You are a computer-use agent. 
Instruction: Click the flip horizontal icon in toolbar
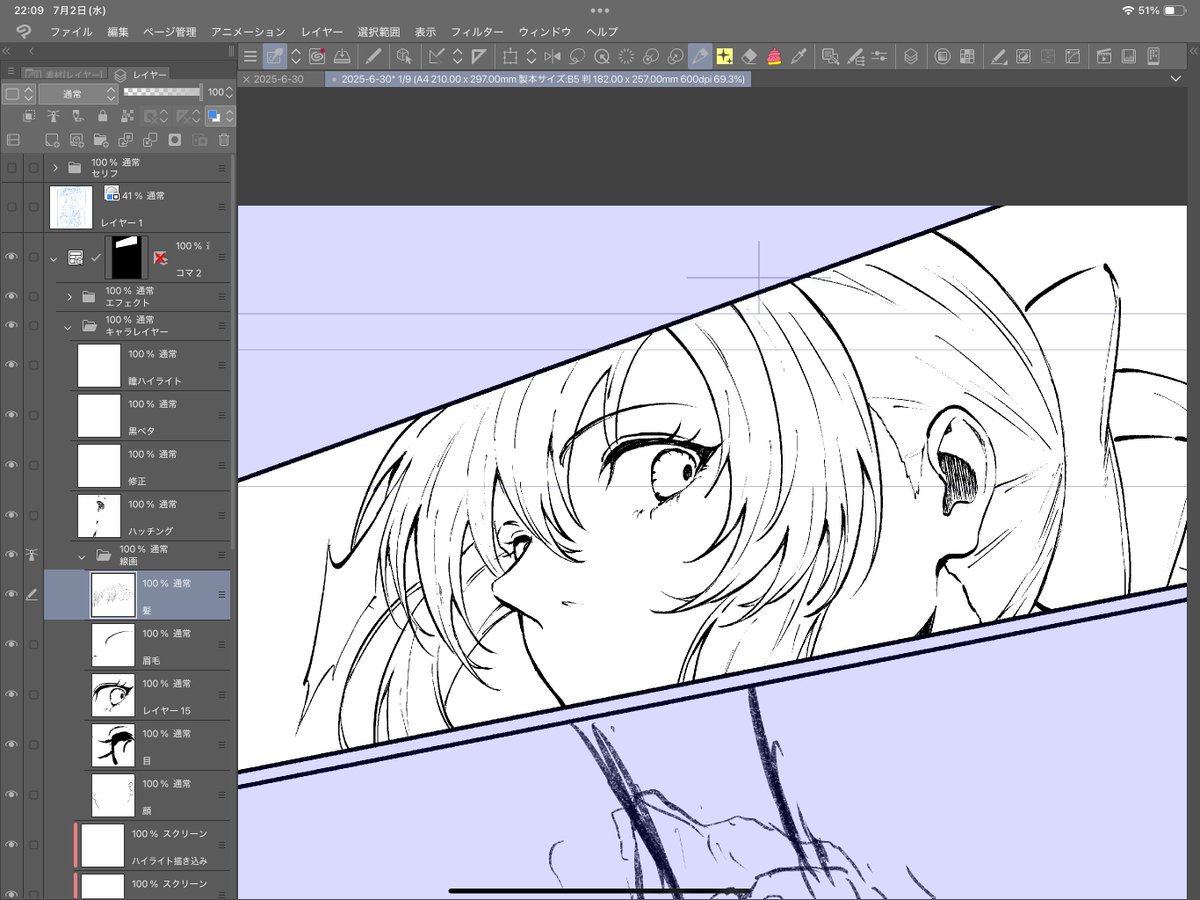tap(552, 57)
